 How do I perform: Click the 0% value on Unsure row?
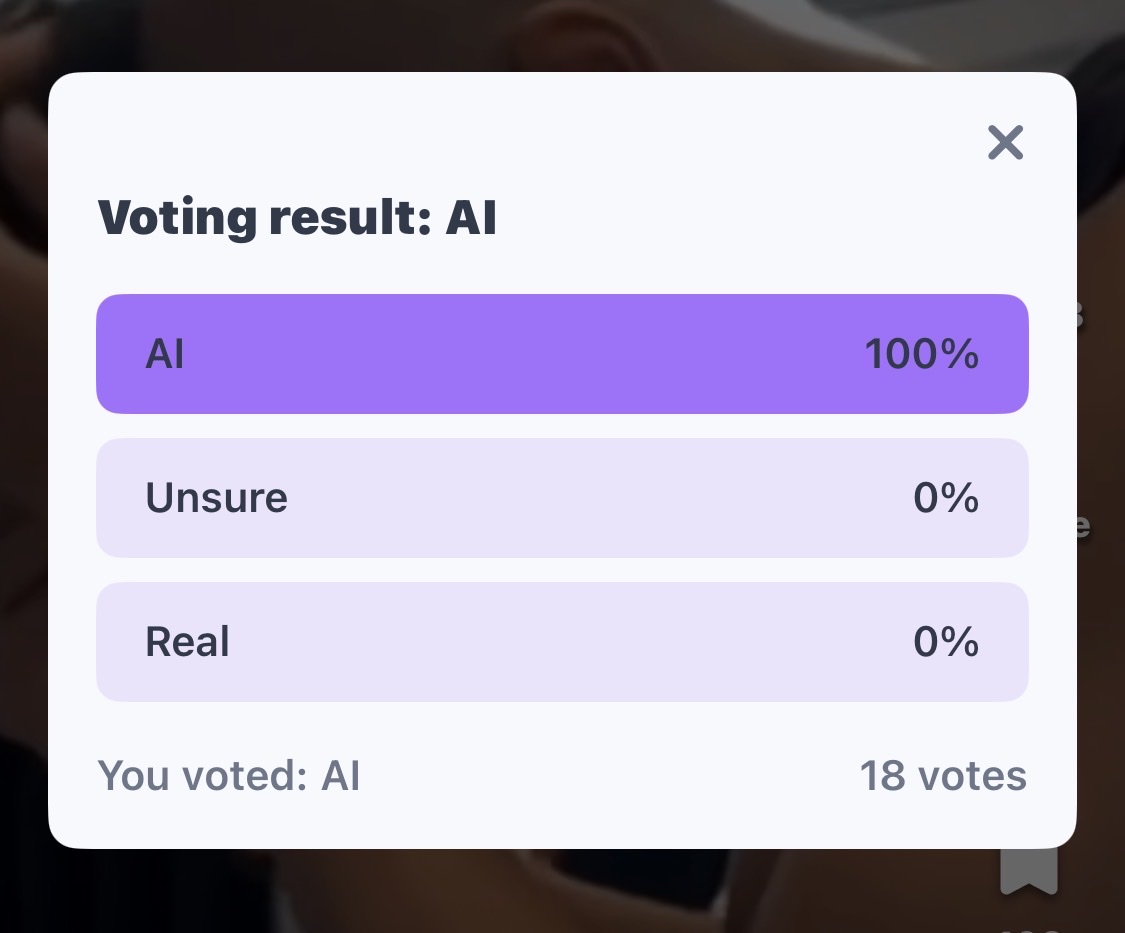pyautogui.click(x=945, y=498)
